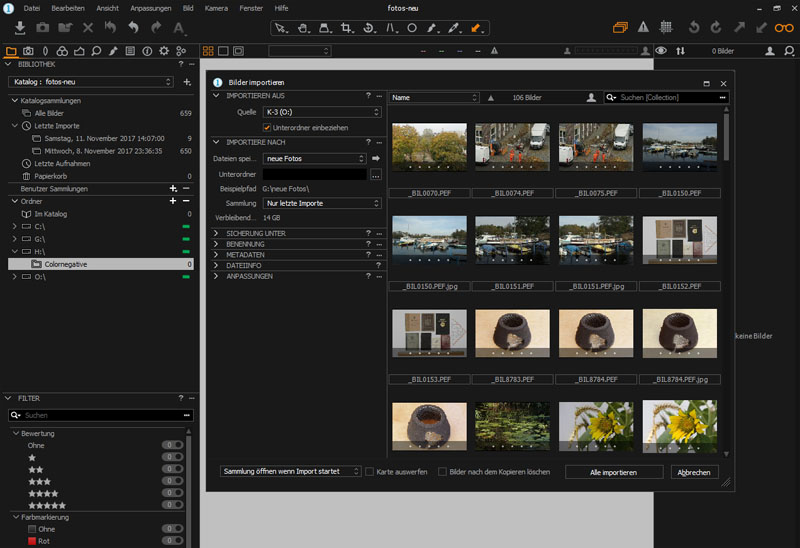Toggle the three-star rating filter switch
Viewport: 800px width, 548px height.
point(172,481)
